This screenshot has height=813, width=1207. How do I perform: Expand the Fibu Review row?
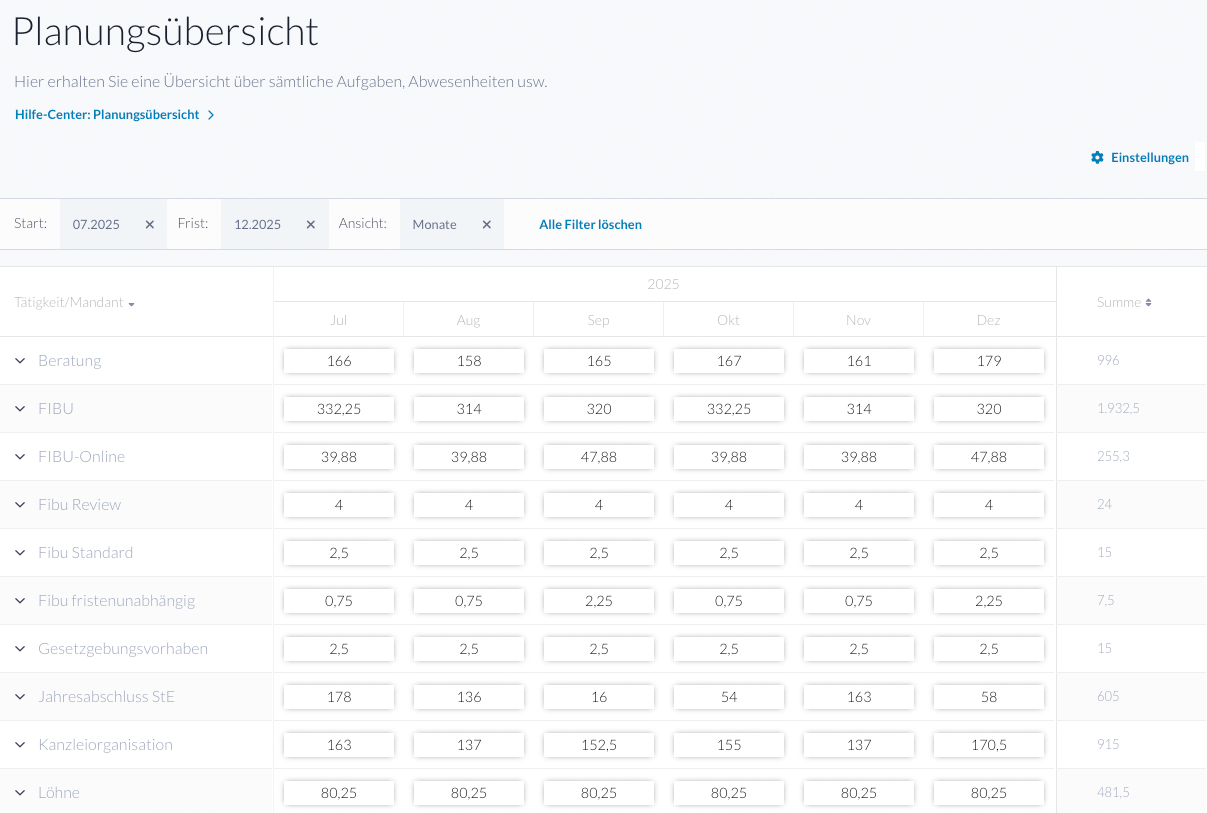click(x=20, y=505)
